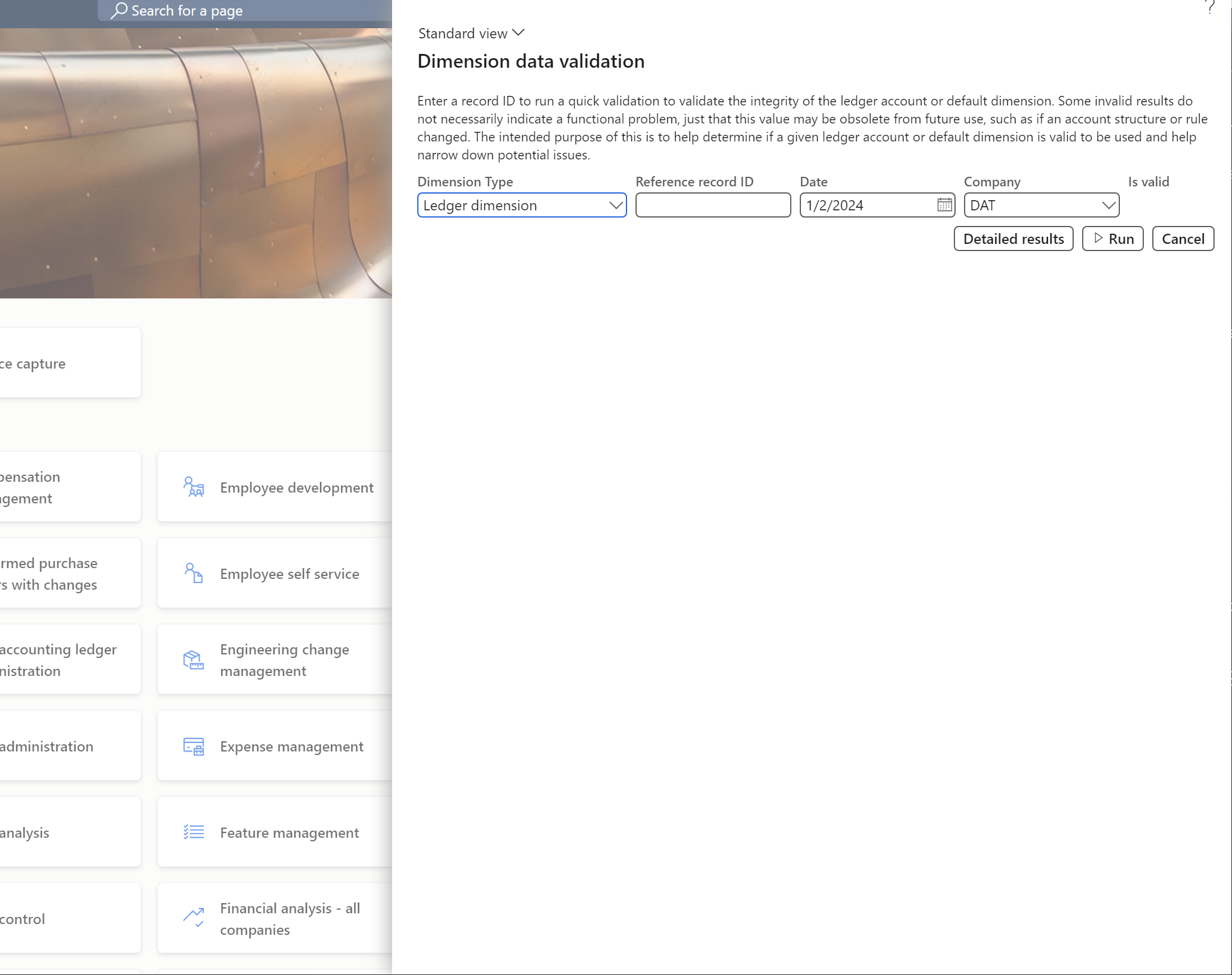Click the Feature management list icon
Viewport: 1232px width, 975px height.
pos(194,832)
